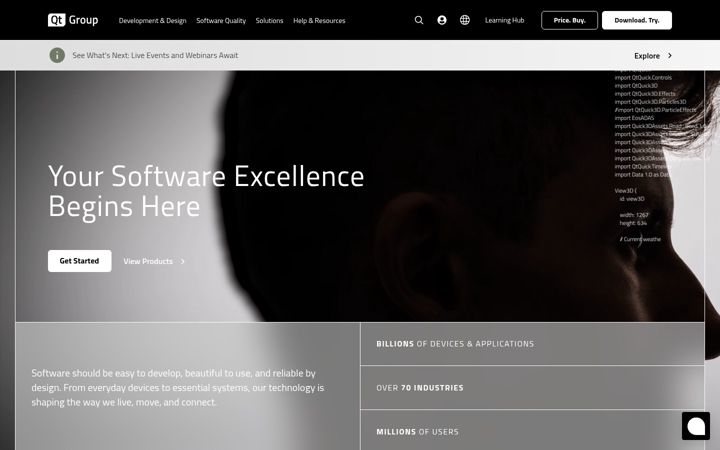This screenshot has height=450, width=720.
Task: Open Software Quality menu
Action: point(221,21)
